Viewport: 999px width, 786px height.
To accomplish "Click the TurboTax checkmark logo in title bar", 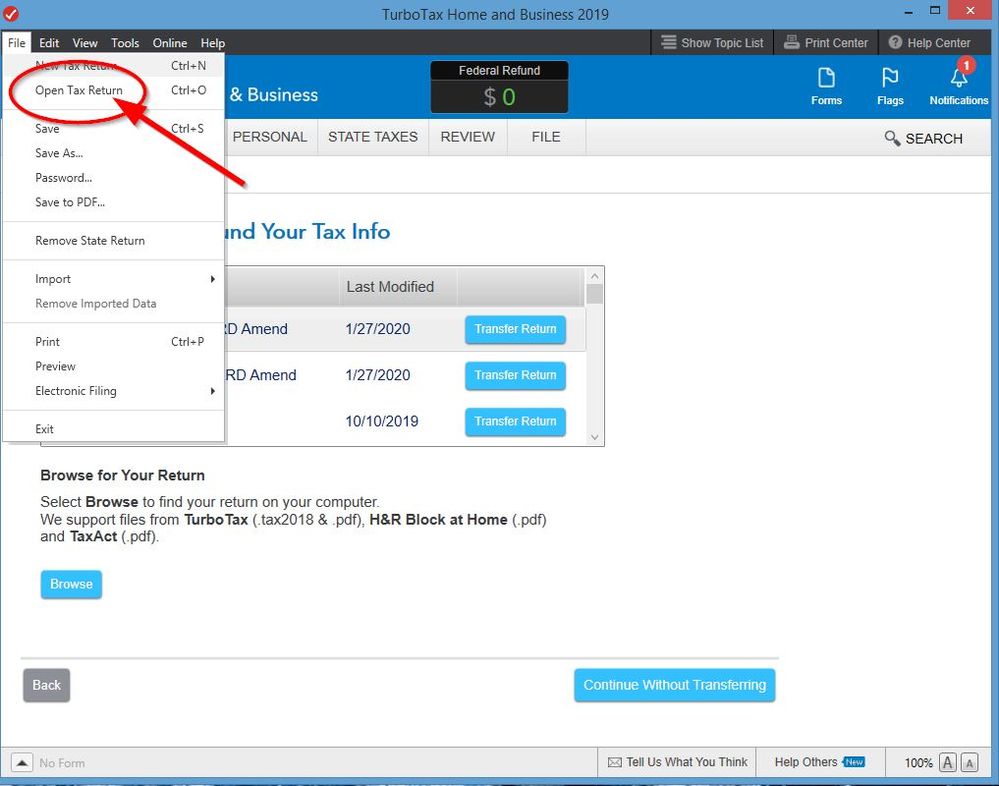I will click(x=11, y=13).
